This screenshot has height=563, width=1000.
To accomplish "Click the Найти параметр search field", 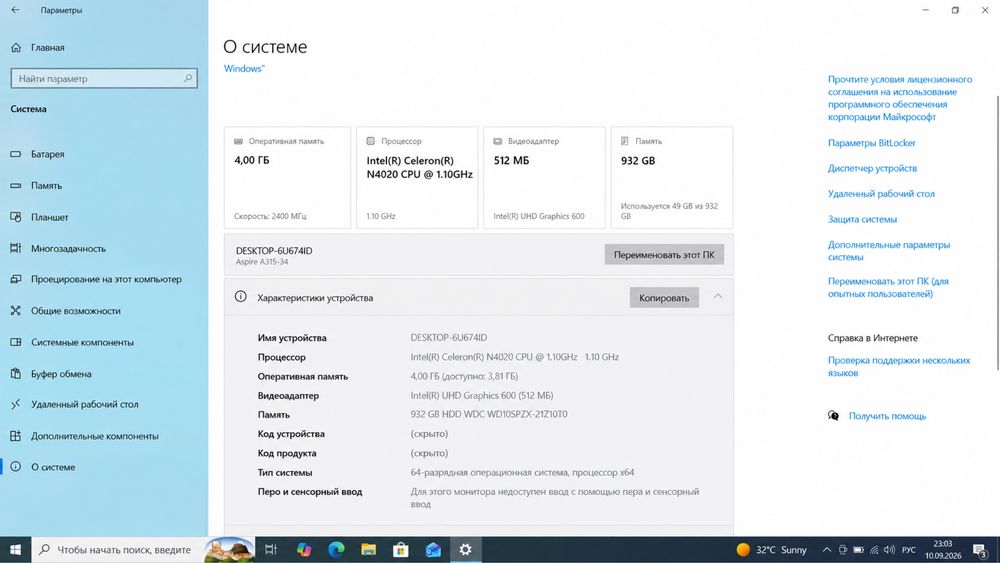I will coord(104,78).
